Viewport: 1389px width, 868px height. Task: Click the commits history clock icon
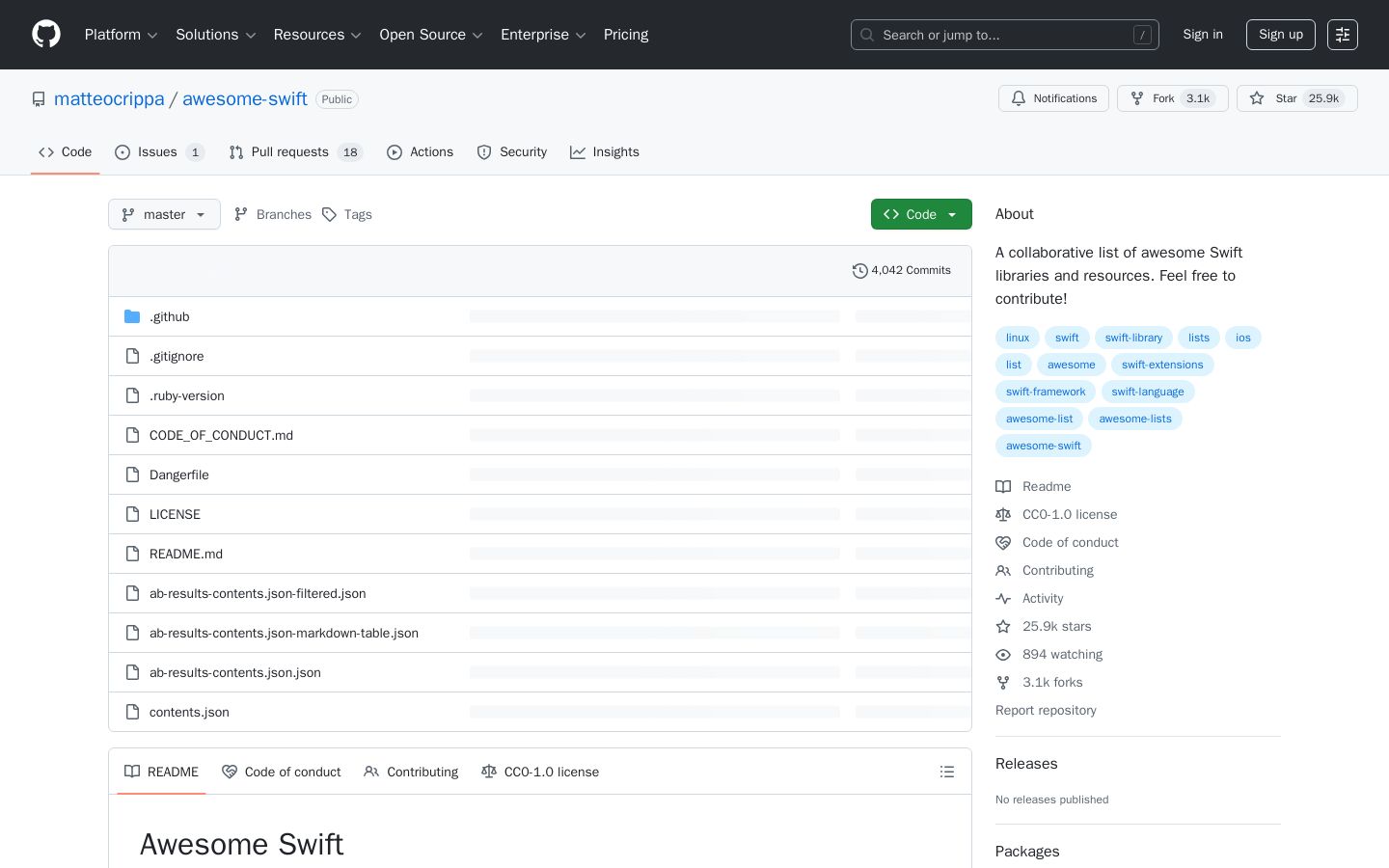pos(860,271)
